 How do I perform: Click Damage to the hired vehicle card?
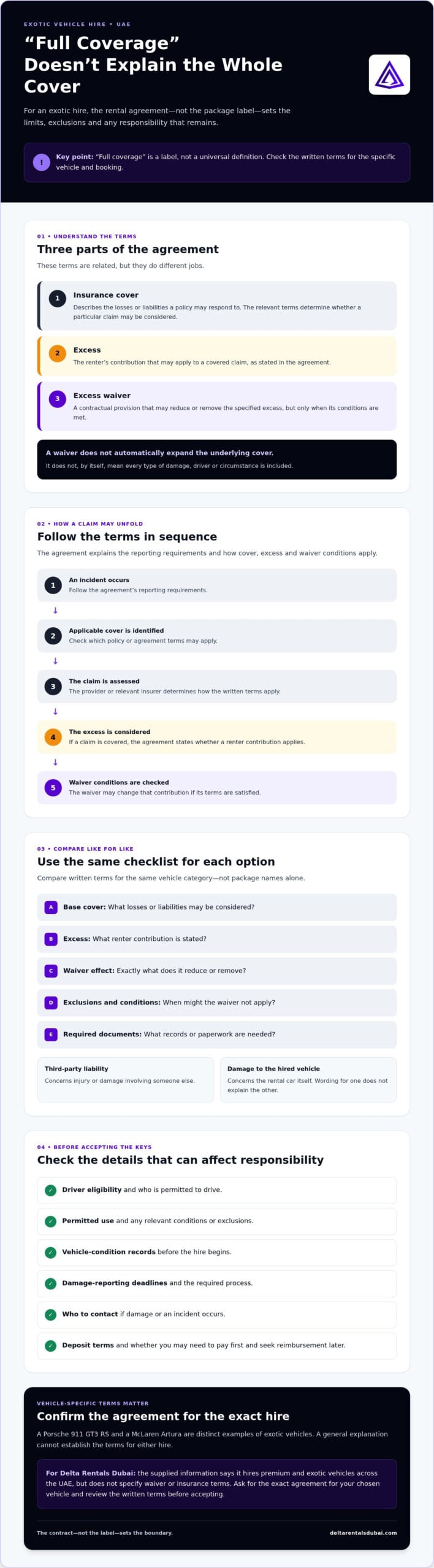tap(308, 1080)
